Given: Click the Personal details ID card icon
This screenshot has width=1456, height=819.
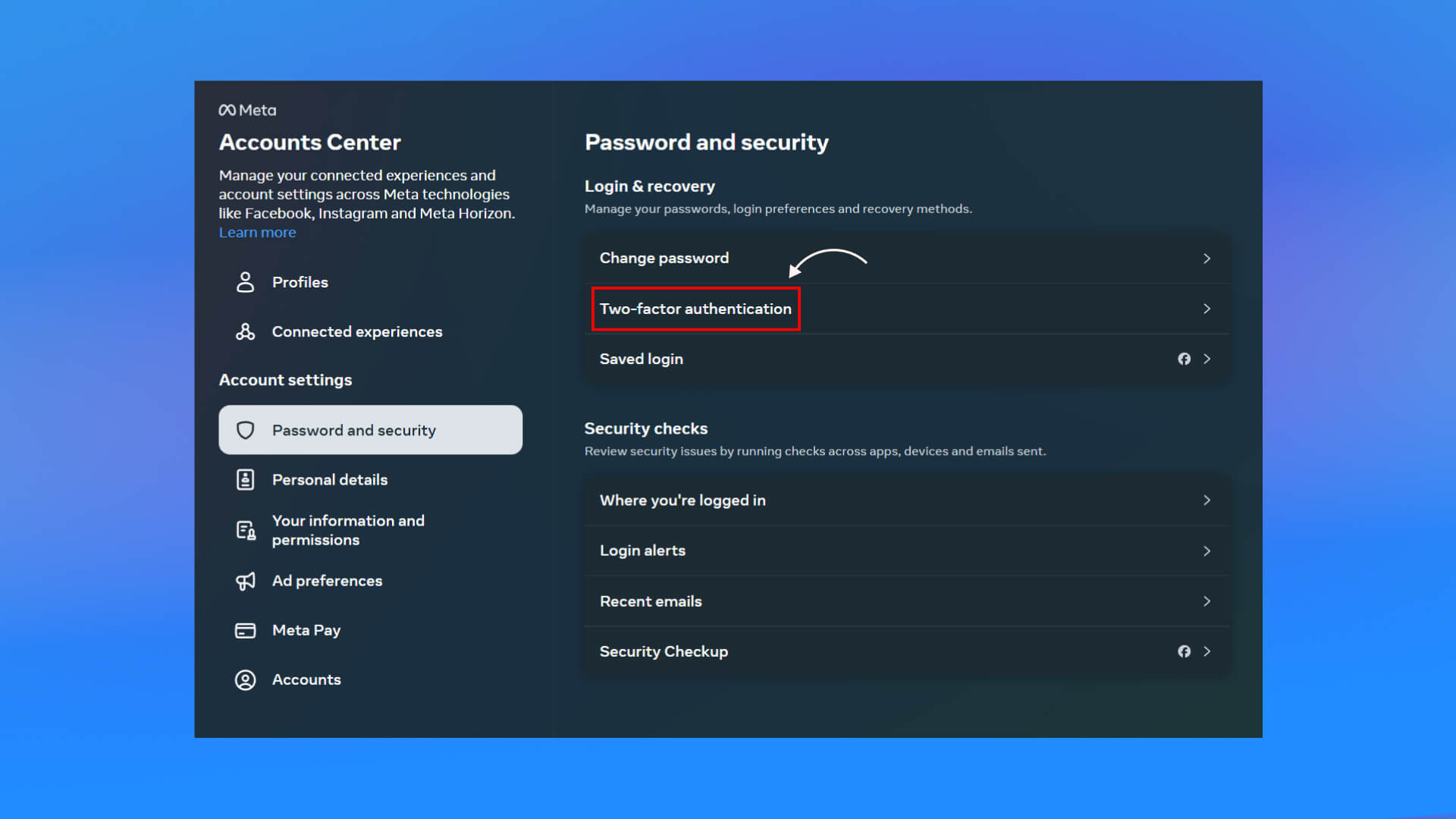Looking at the screenshot, I should [x=245, y=479].
